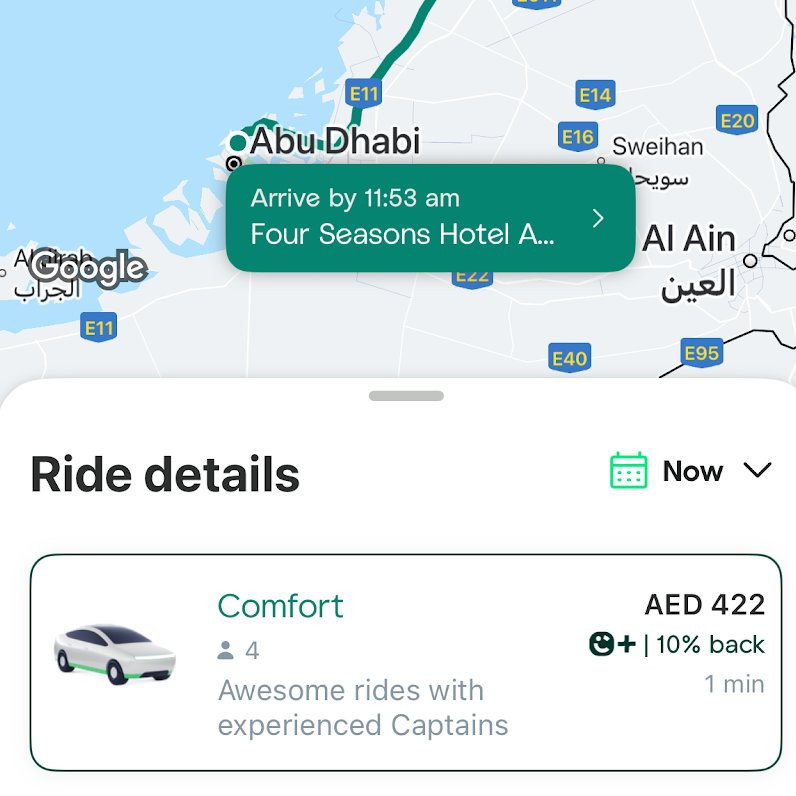Image resolution: width=796 pixels, height=796 pixels.
Task: Click the green calendar schedule icon
Action: [628, 471]
